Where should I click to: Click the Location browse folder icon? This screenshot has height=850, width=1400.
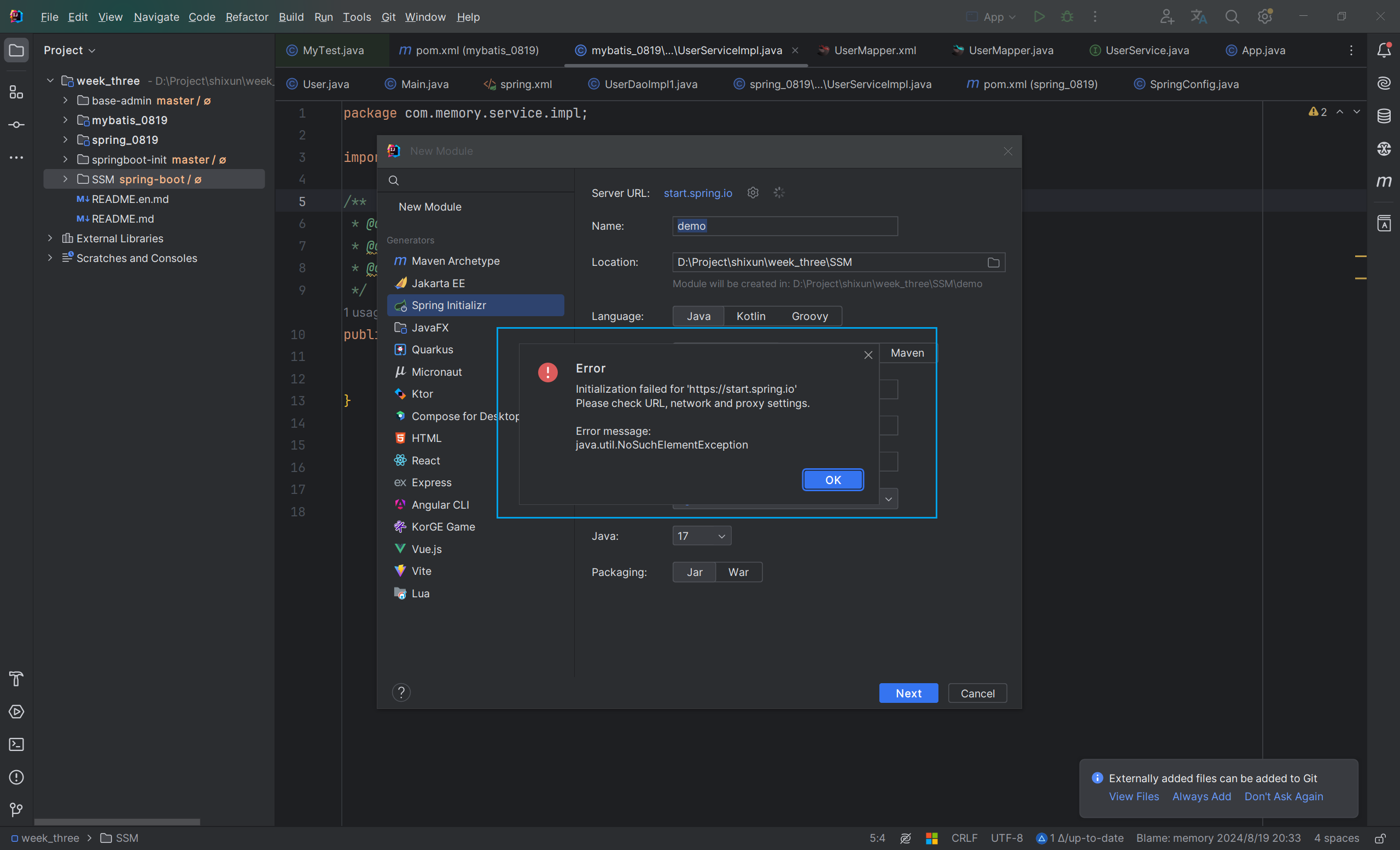pyautogui.click(x=993, y=262)
